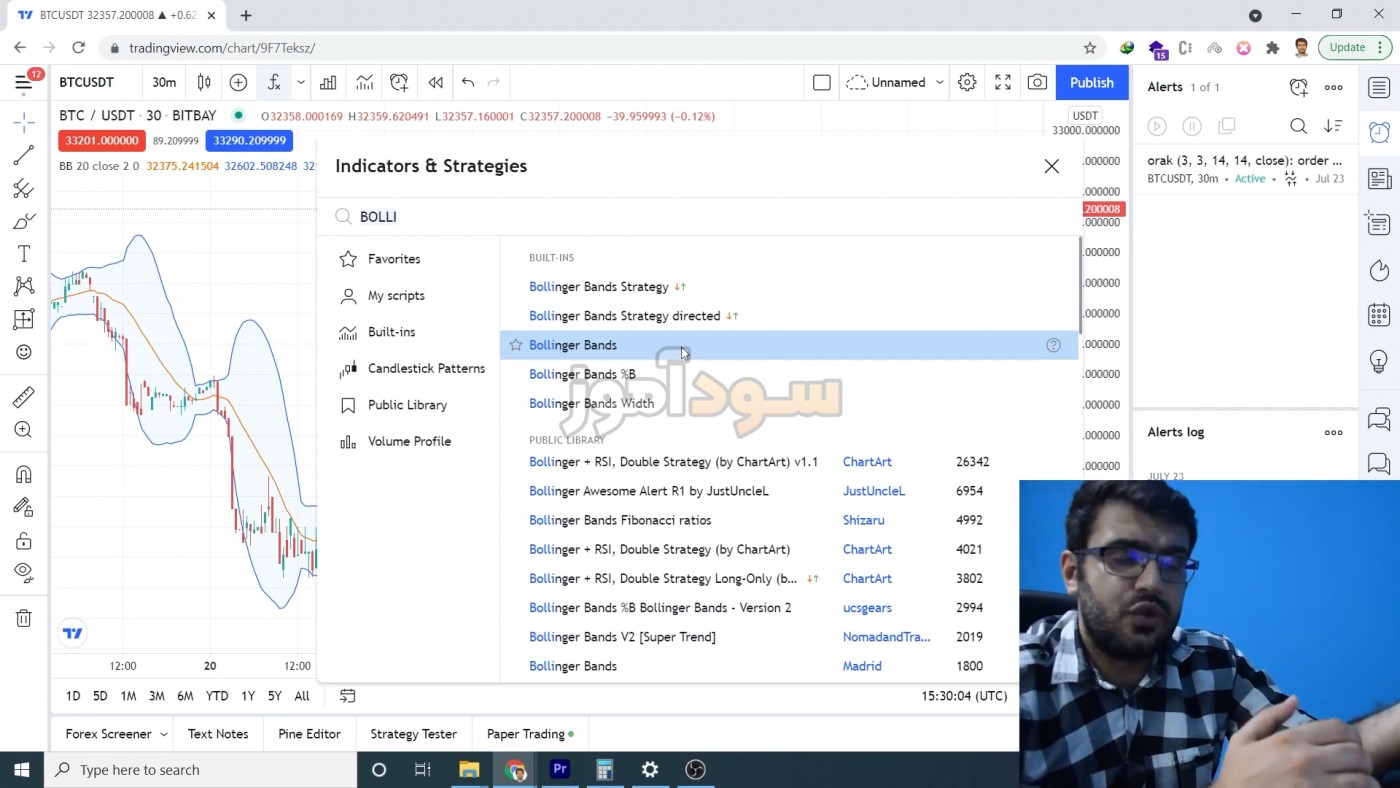The height and width of the screenshot is (788, 1400).
Task: Open the Pine Editor tab
Action: (309, 734)
